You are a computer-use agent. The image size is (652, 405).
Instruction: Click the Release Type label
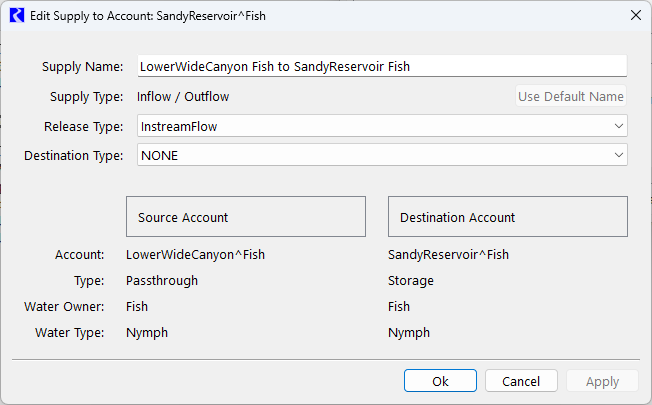click(x=83, y=127)
